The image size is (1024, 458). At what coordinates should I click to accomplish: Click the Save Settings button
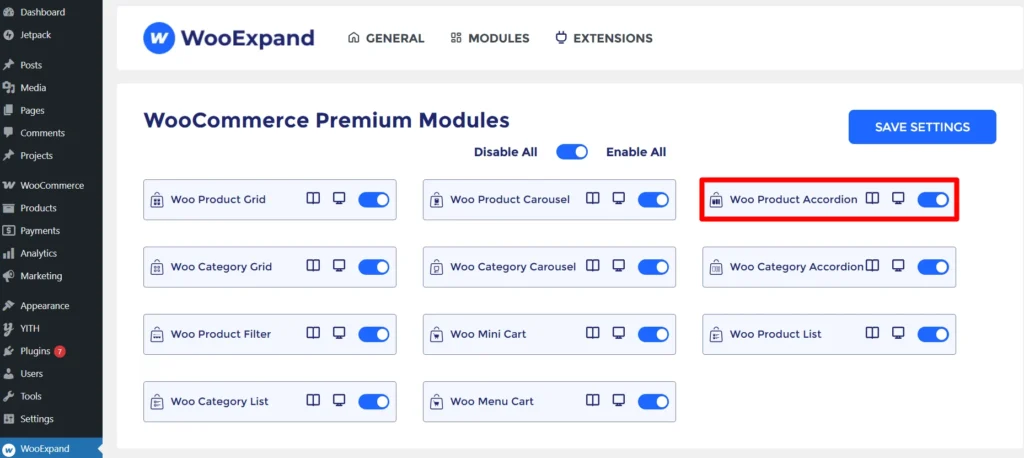(922, 127)
